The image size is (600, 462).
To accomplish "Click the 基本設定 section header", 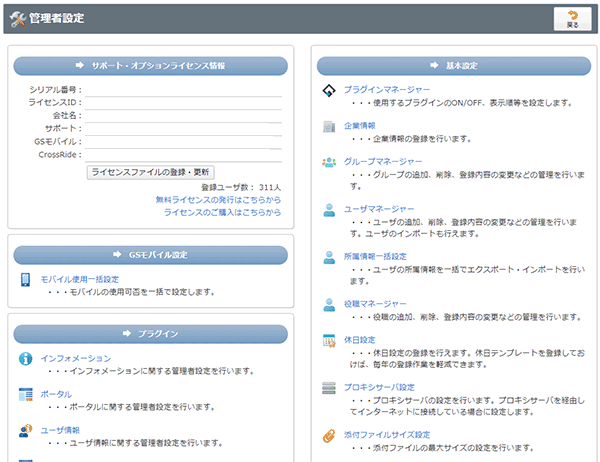I will [x=454, y=66].
